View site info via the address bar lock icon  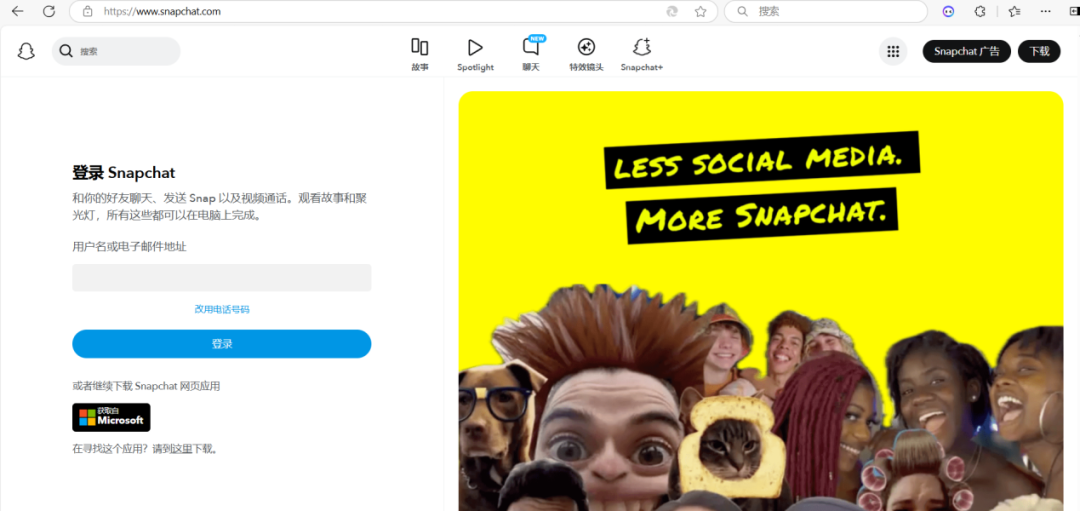87,12
